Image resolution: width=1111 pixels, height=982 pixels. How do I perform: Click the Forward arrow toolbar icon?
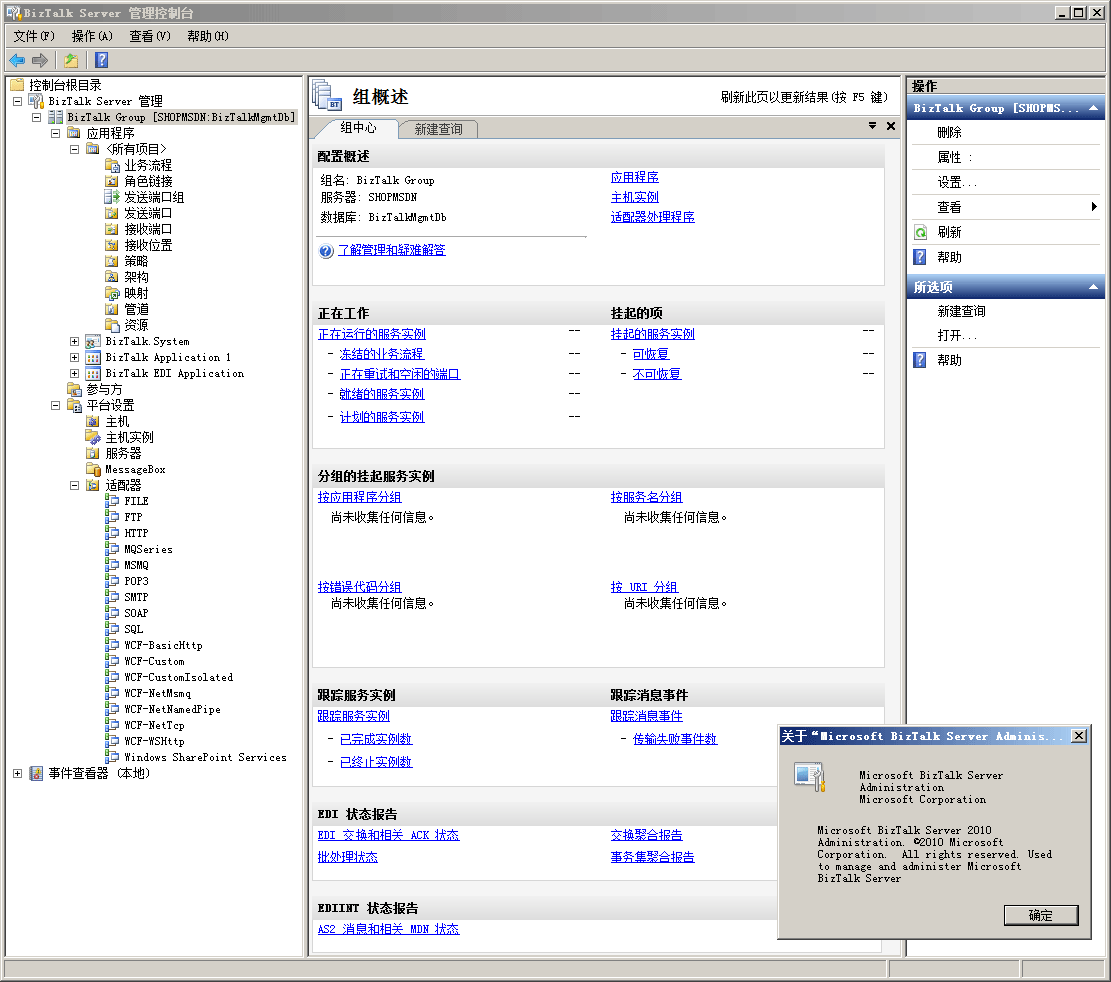pos(40,60)
